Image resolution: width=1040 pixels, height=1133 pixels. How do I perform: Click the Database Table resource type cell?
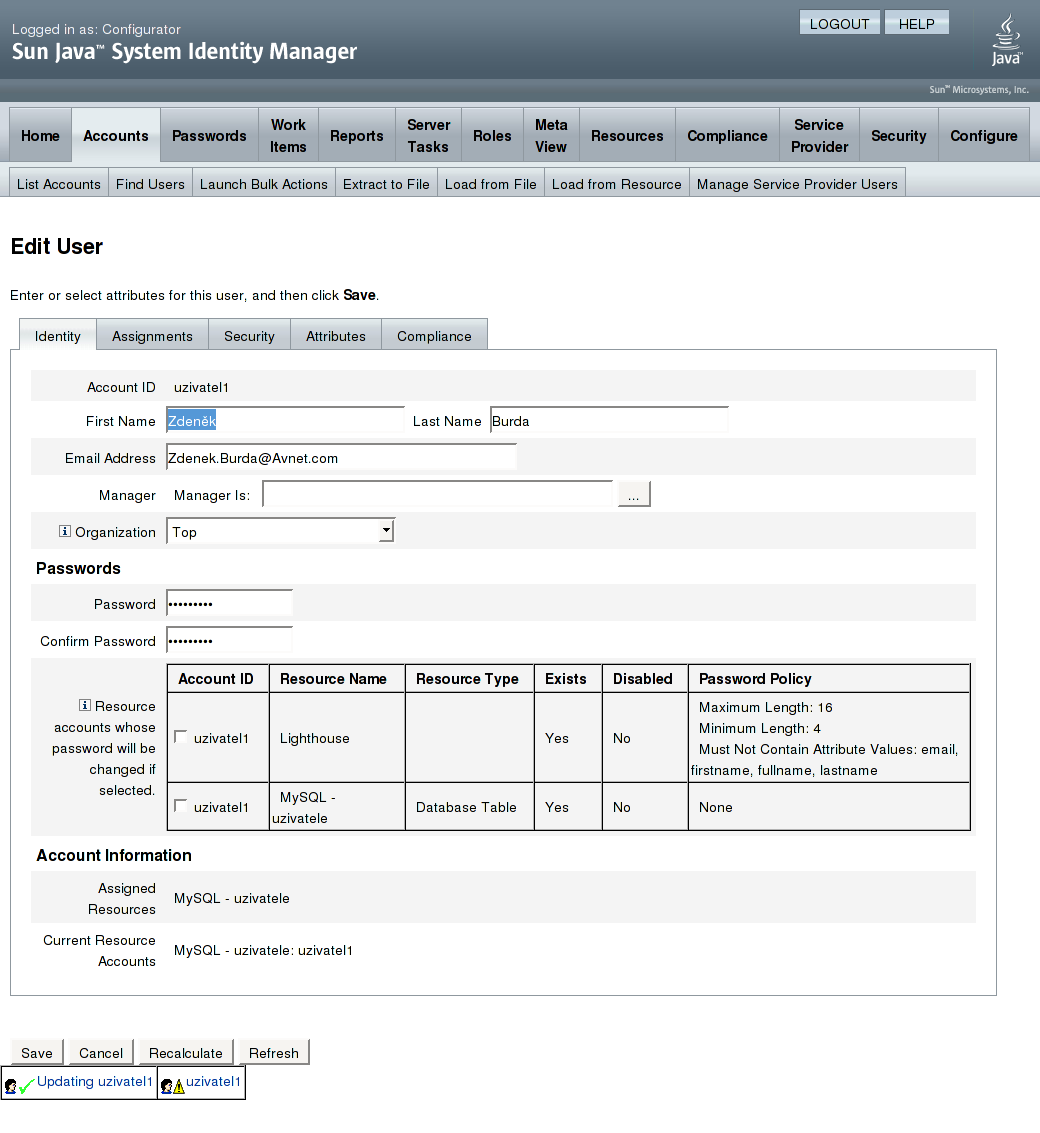click(x=470, y=806)
